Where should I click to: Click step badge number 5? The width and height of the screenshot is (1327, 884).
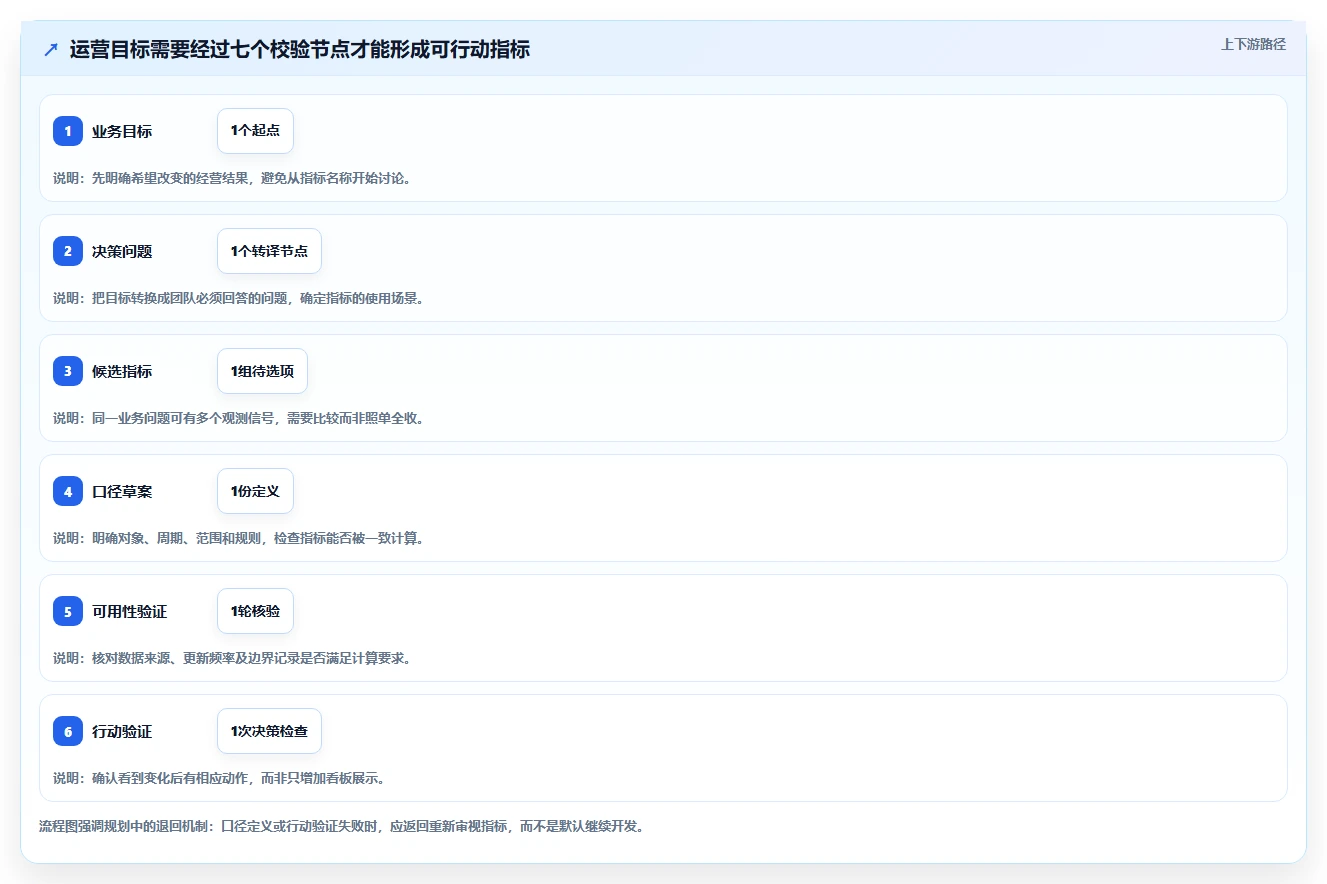point(68,611)
